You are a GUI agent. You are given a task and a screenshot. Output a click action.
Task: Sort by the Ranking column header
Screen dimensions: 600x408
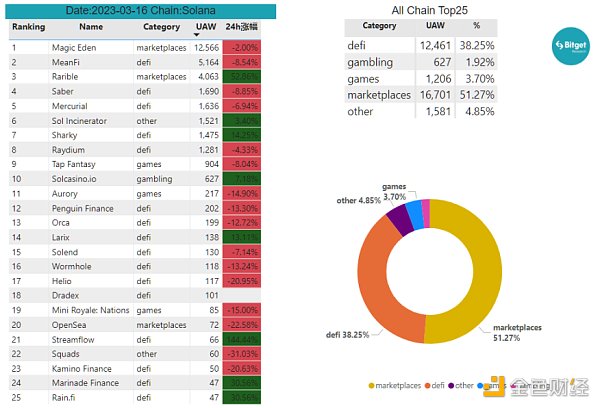(x=28, y=27)
